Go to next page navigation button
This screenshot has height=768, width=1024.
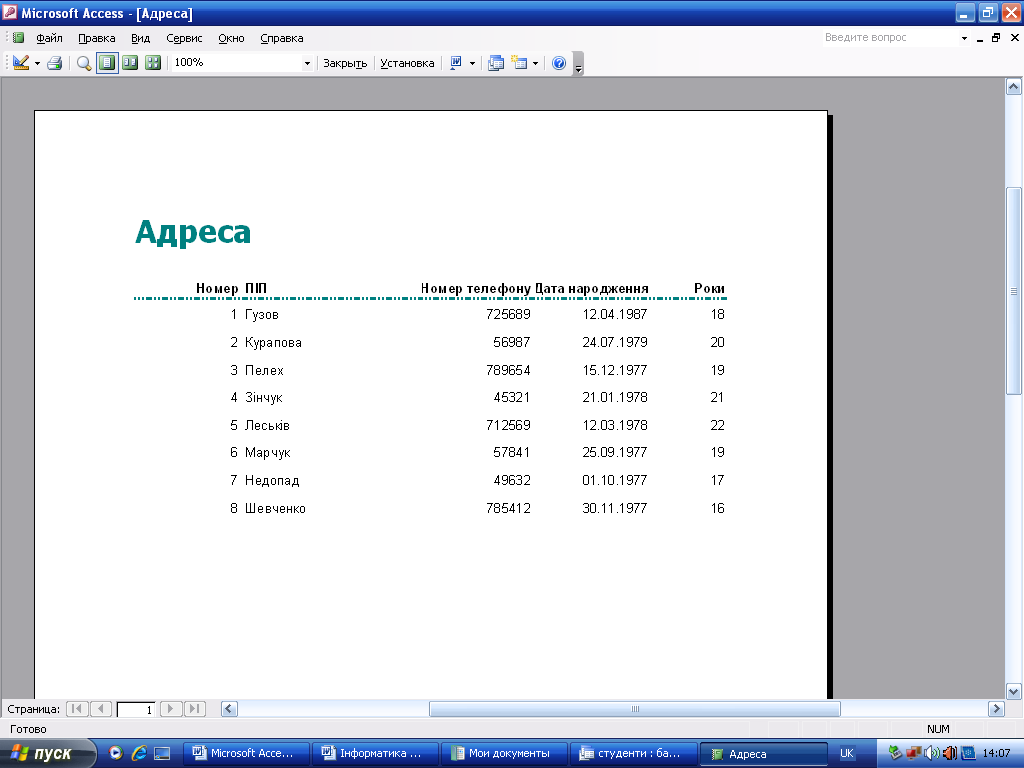coord(170,709)
